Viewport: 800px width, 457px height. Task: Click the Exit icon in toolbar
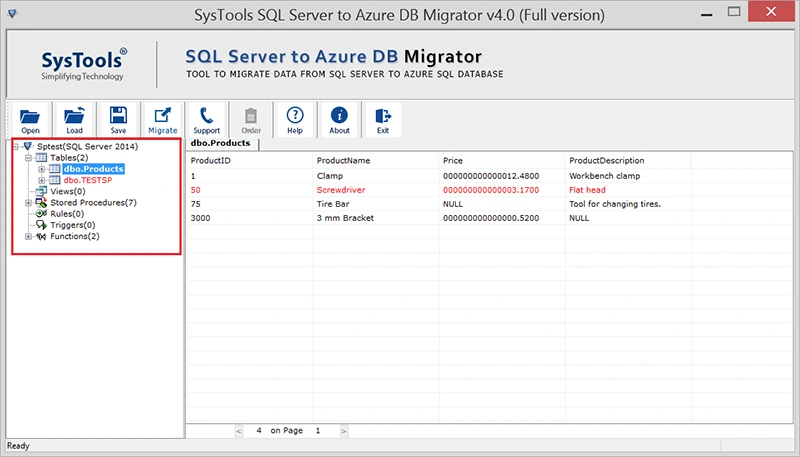coord(383,117)
